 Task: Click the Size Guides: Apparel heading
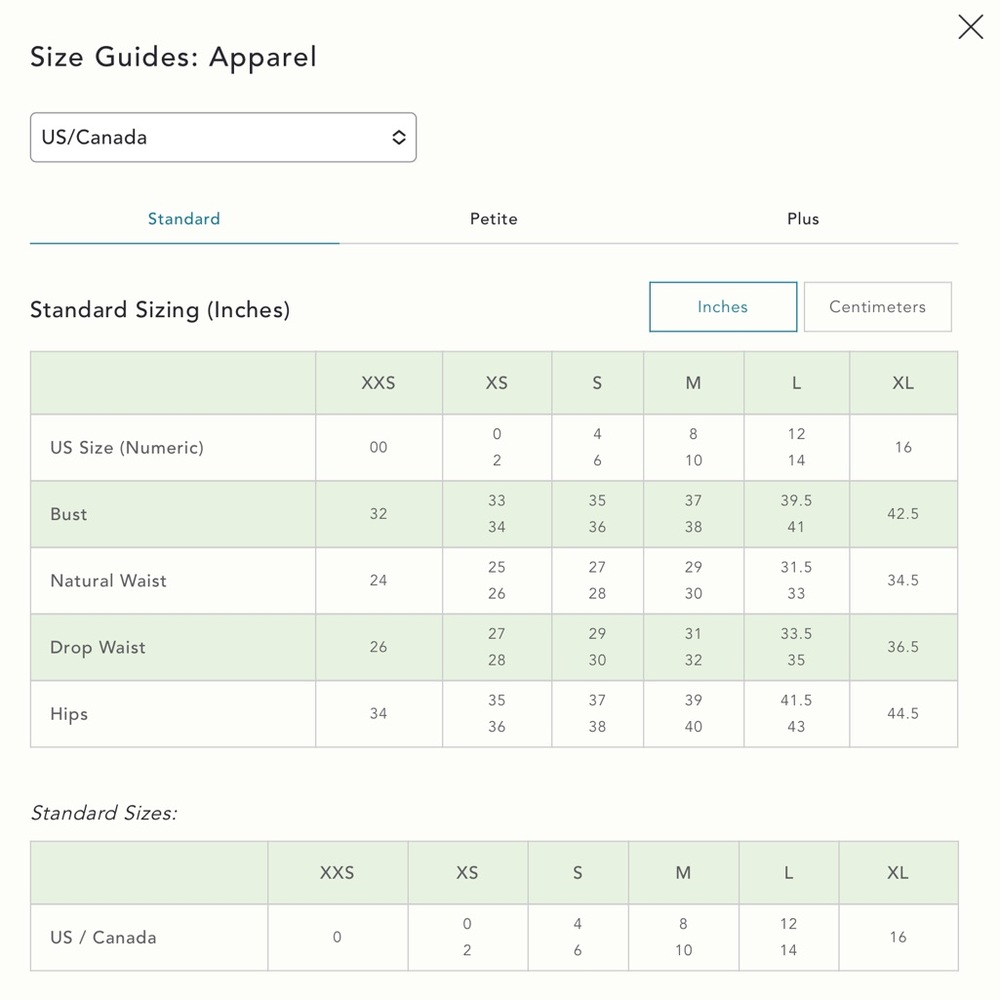click(173, 57)
